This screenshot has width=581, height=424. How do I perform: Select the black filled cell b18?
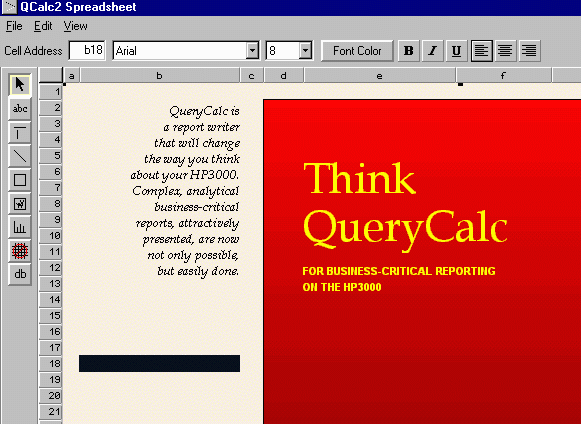pyautogui.click(x=159, y=363)
